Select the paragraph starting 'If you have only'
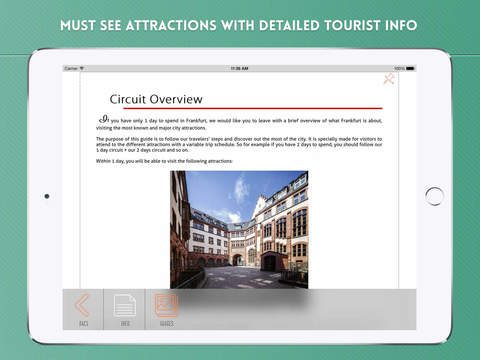The height and width of the screenshot is (360, 480). [239, 123]
